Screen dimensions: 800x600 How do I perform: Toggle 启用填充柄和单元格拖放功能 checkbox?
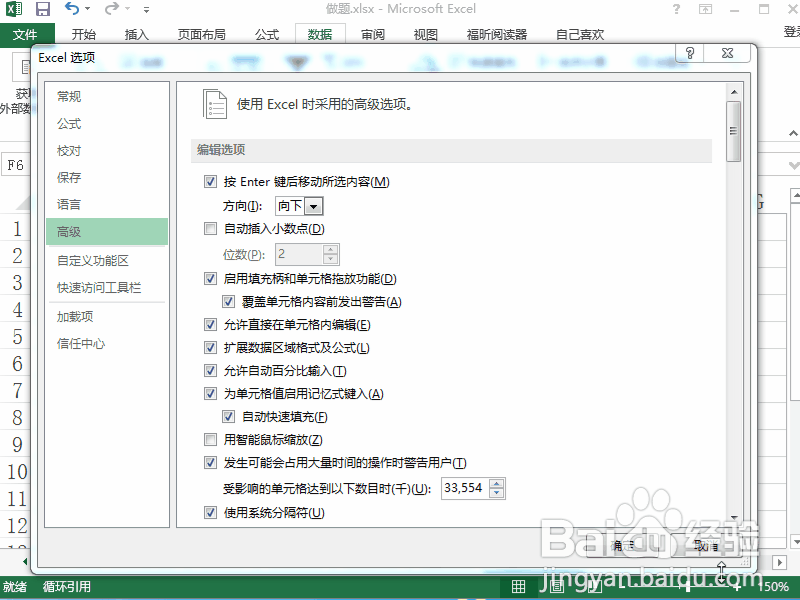(210, 279)
